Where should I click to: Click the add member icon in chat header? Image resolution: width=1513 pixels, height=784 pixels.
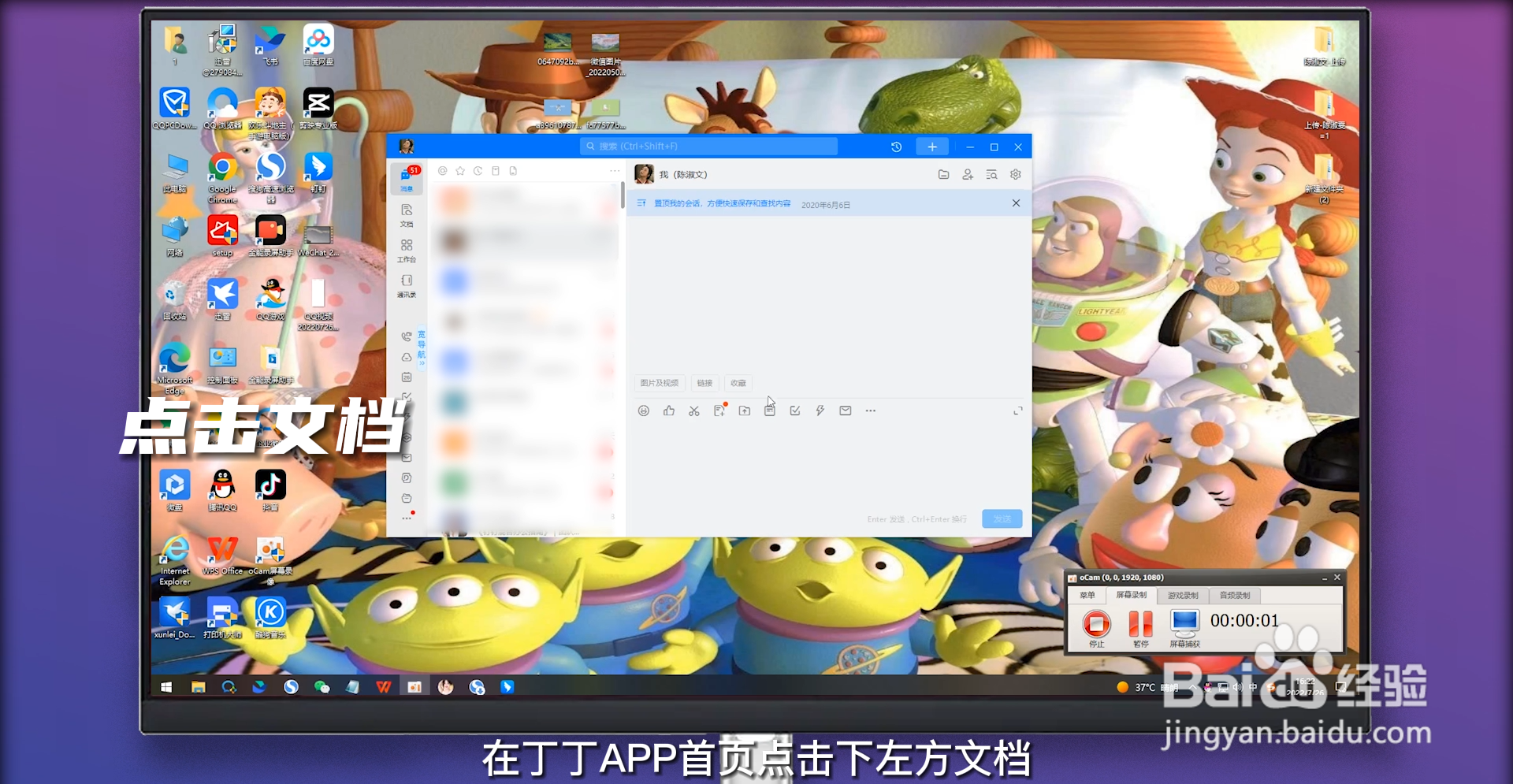pos(968,175)
